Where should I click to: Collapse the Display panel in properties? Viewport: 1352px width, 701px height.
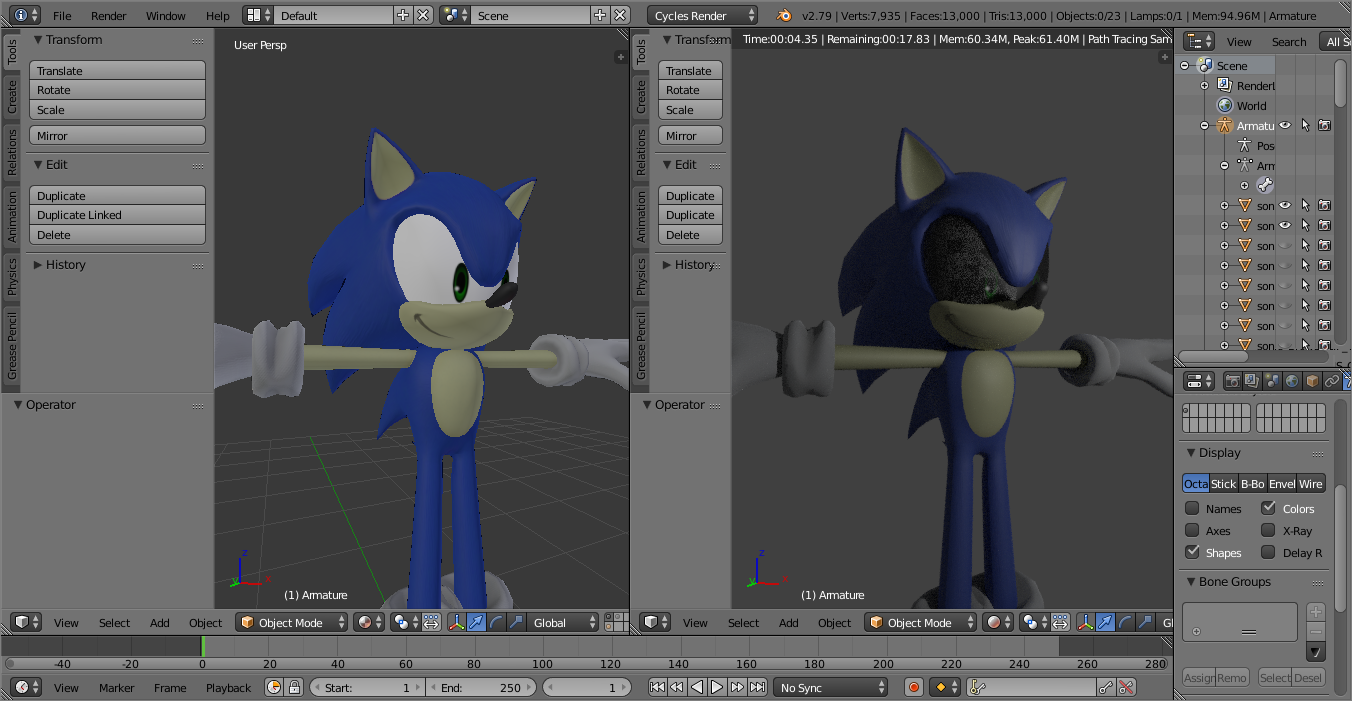click(x=1191, y=453)
